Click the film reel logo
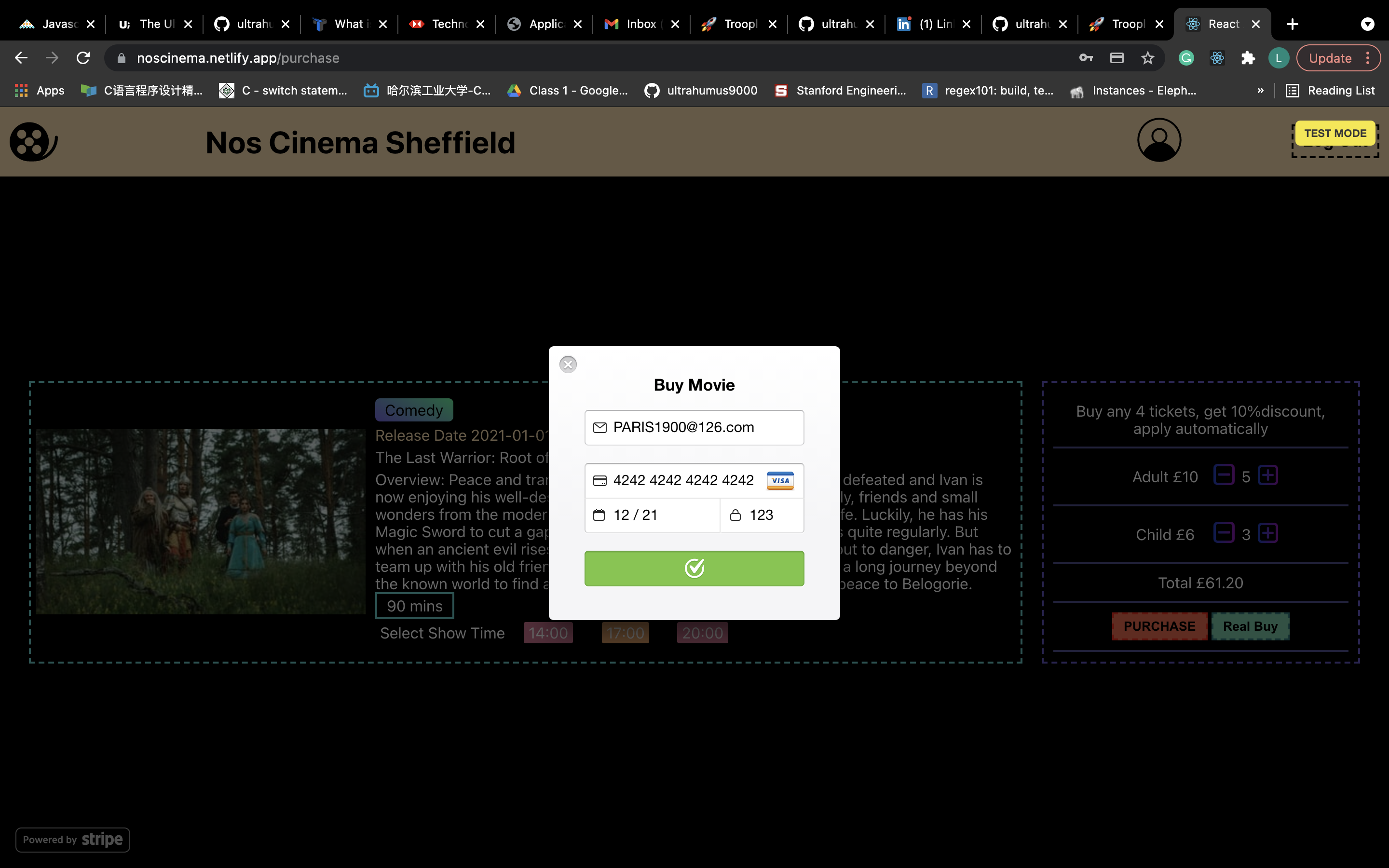The image size is (1389, 868). [x=32, y=141]
